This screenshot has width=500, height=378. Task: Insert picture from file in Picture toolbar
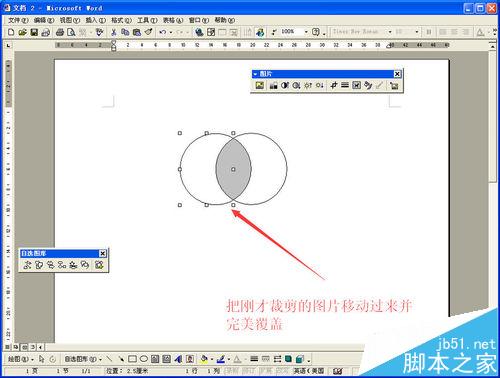point(260,85)
